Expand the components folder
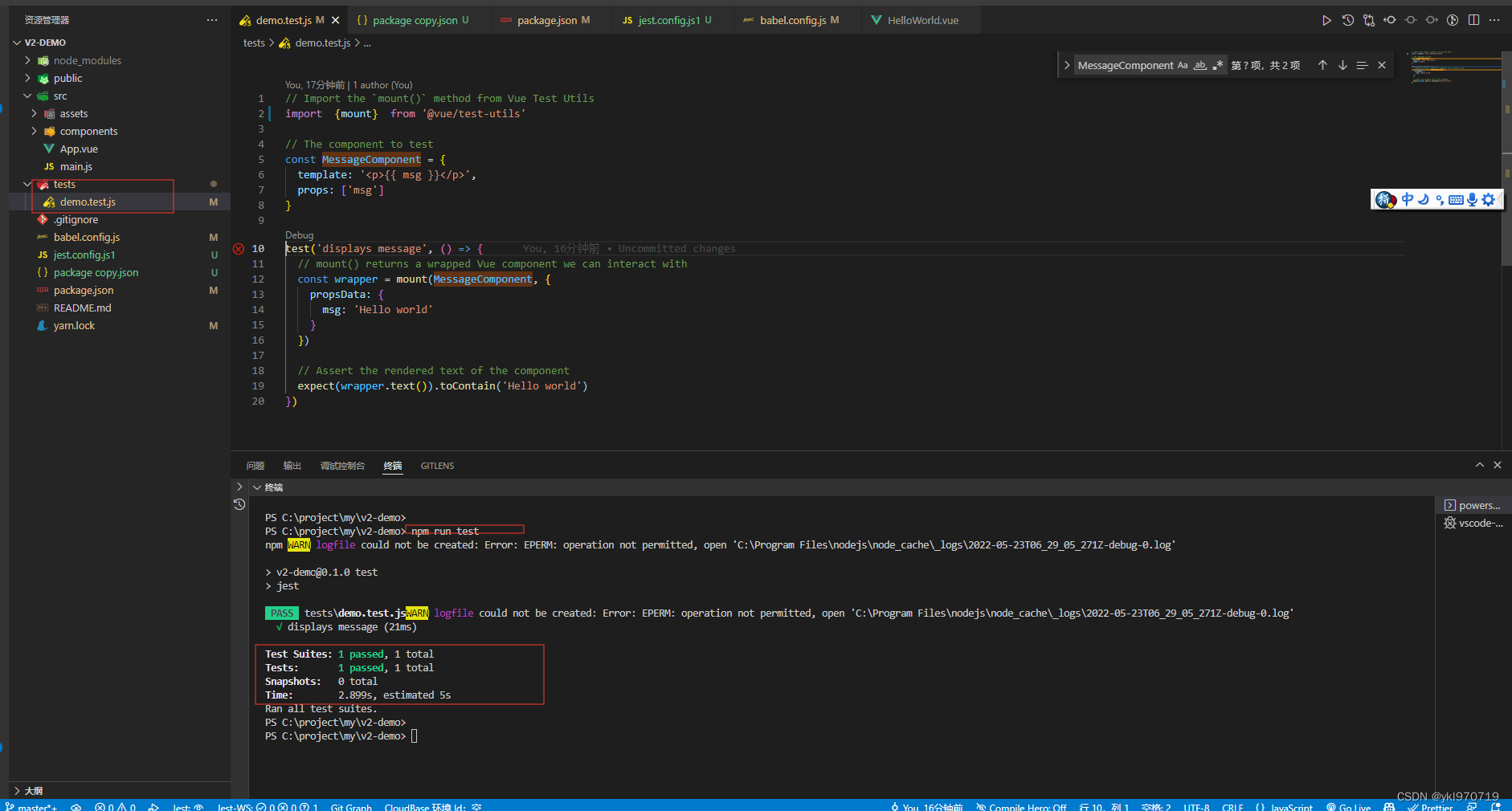 pyautogui.click(x=34, y=131)
